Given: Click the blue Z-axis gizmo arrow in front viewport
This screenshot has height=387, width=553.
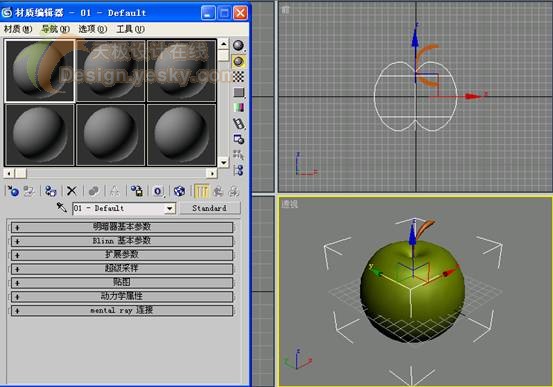Looking at the screenshot, I should 415,39.
